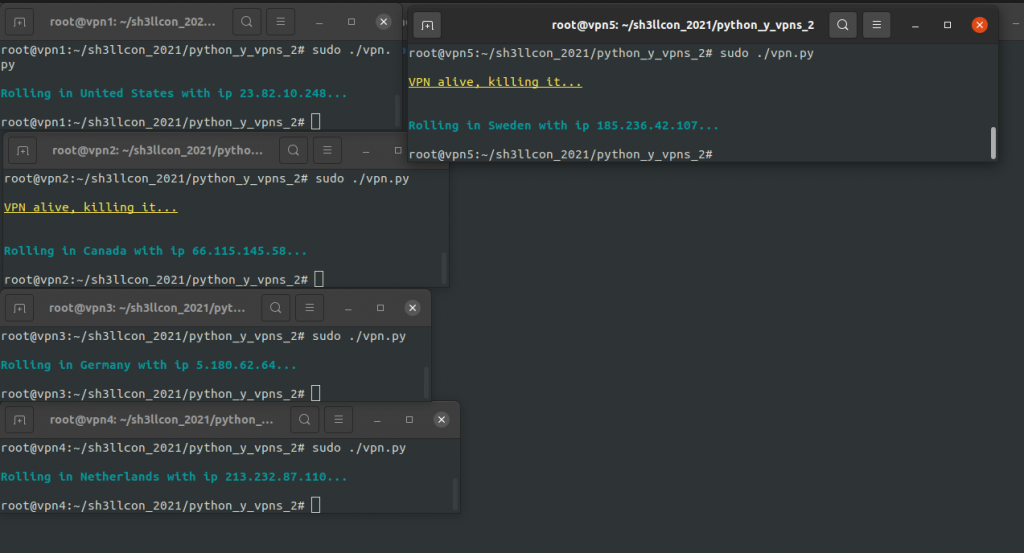Minimize the vpn3 terminal window
The image size is (1024, 553).
[348, 308]
